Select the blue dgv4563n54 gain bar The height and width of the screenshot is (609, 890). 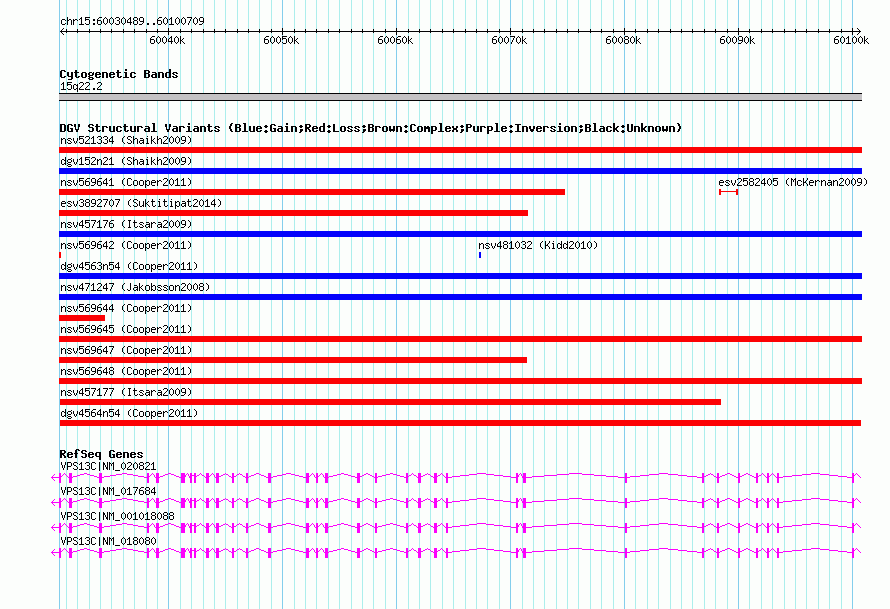point(460,276)
